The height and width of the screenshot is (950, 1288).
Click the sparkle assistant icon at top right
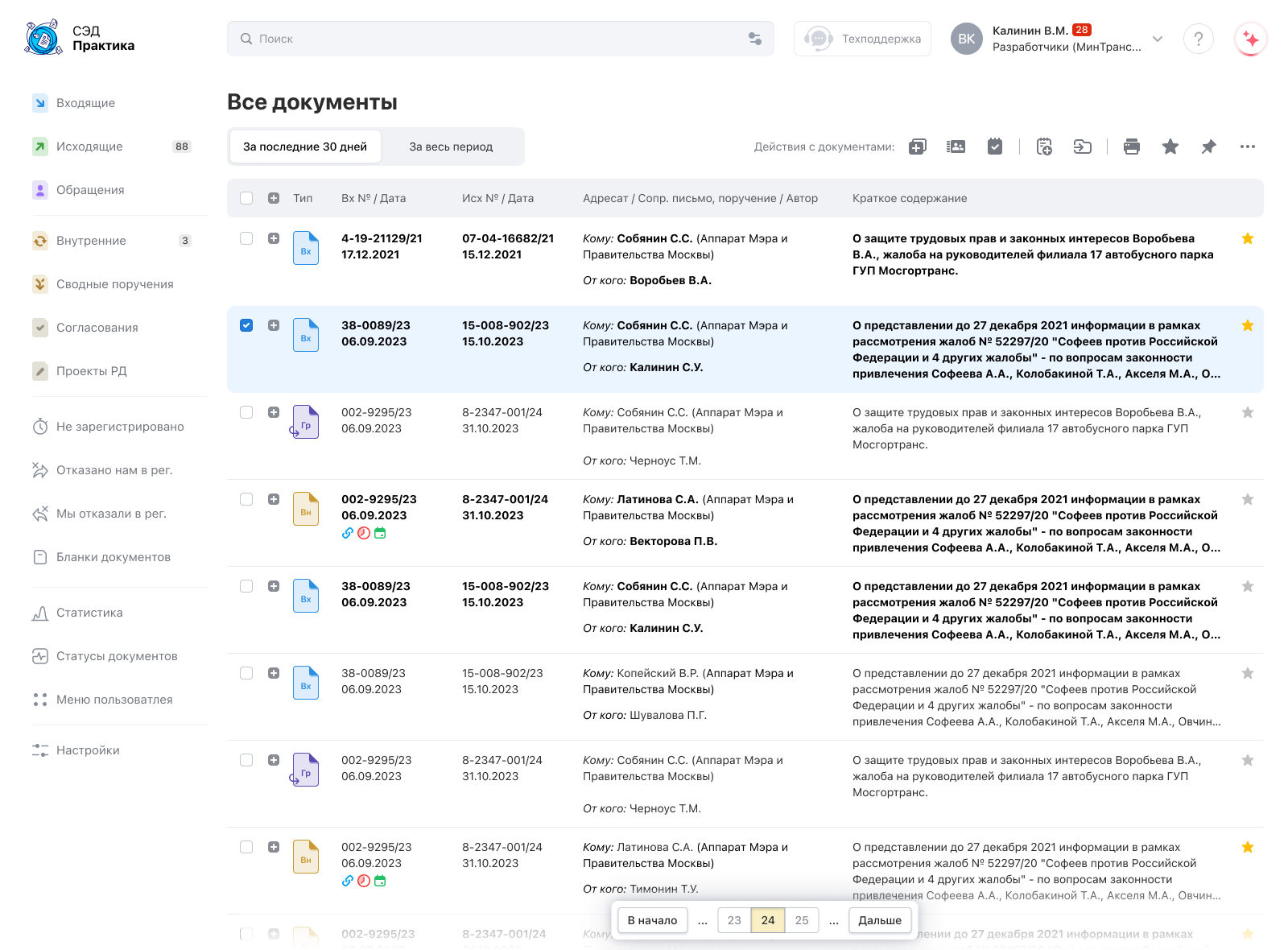[x=1250, y=39]
